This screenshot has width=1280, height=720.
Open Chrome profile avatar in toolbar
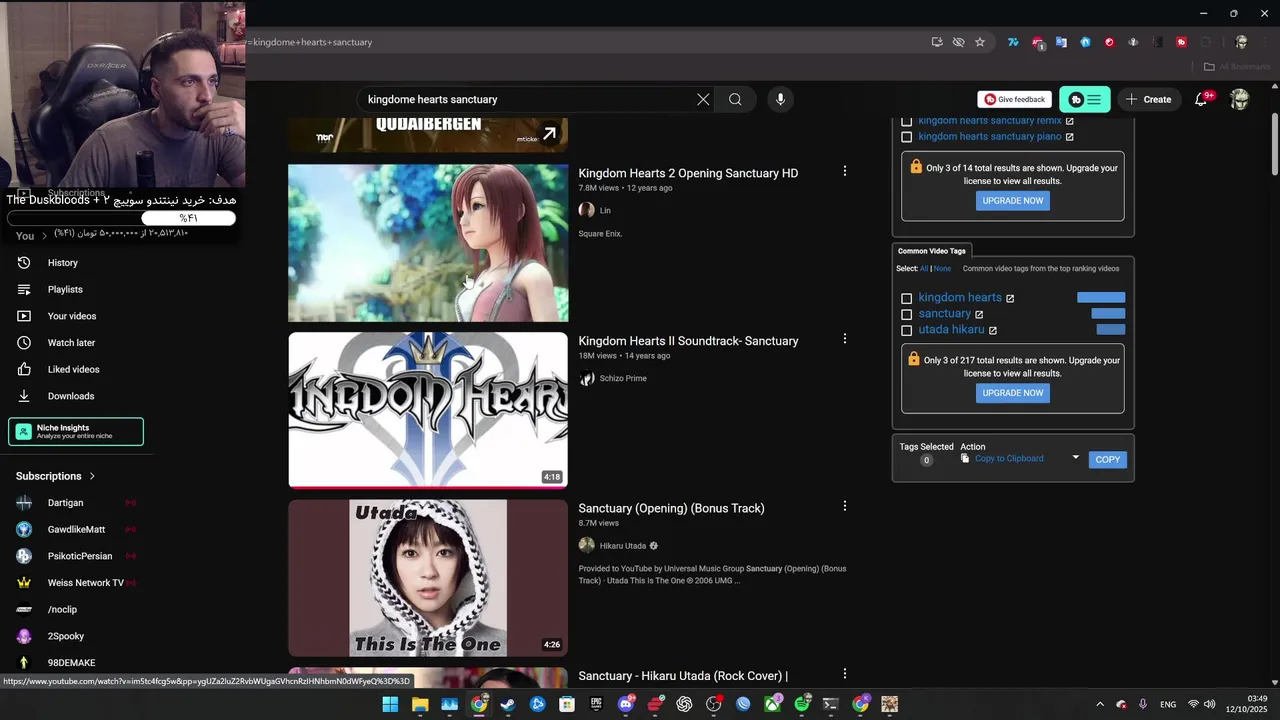point(1241,42)
